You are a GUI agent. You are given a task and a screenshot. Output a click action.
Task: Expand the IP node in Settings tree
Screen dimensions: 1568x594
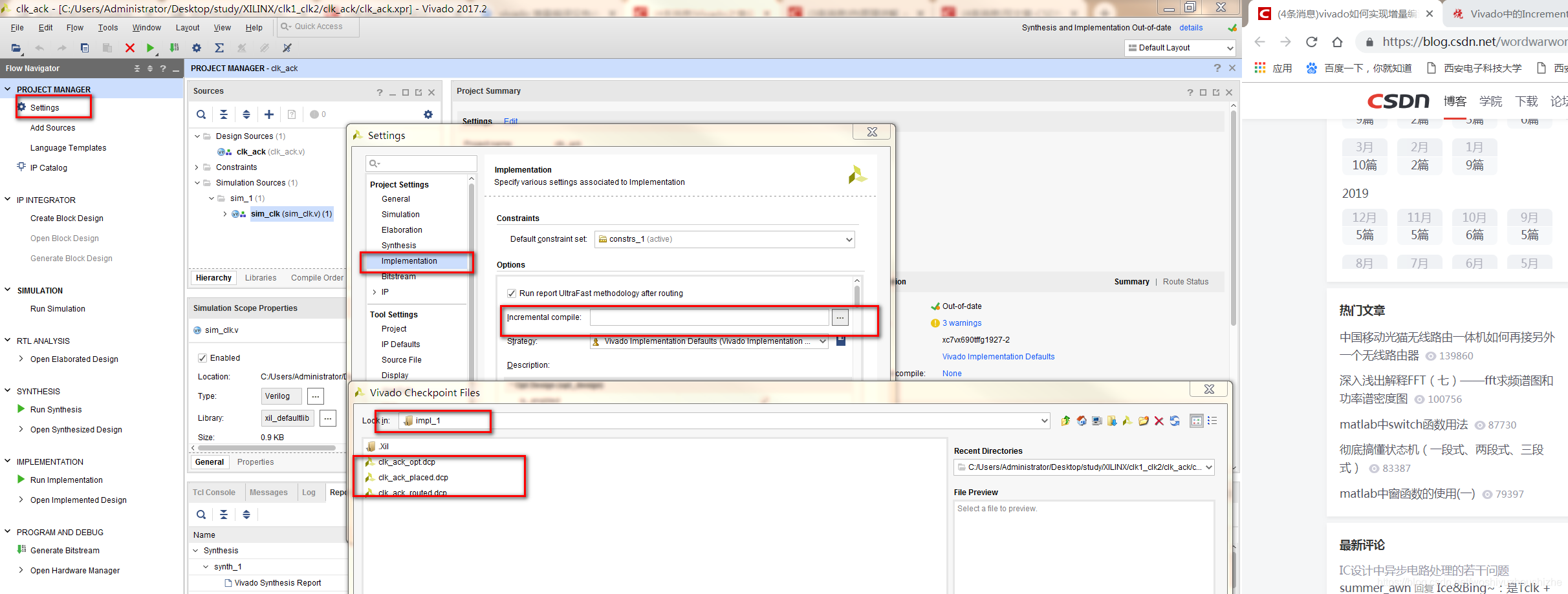click(374, 292)
